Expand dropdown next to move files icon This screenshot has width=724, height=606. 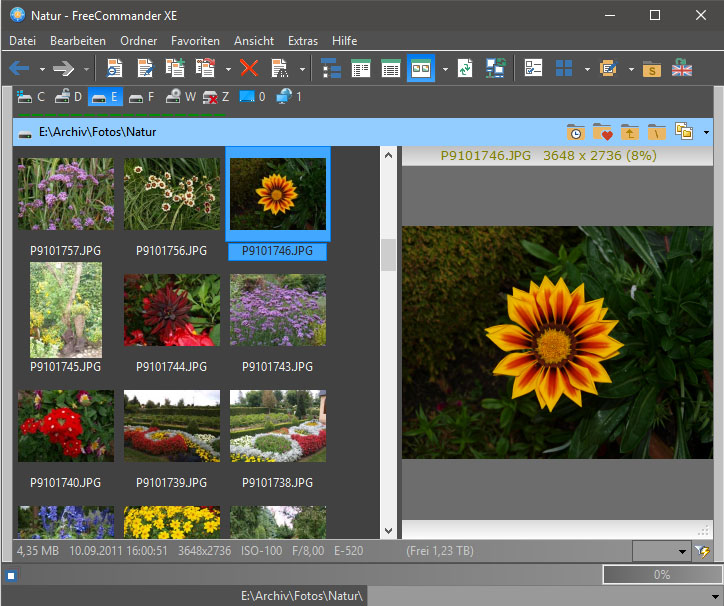tap(228, 69)
